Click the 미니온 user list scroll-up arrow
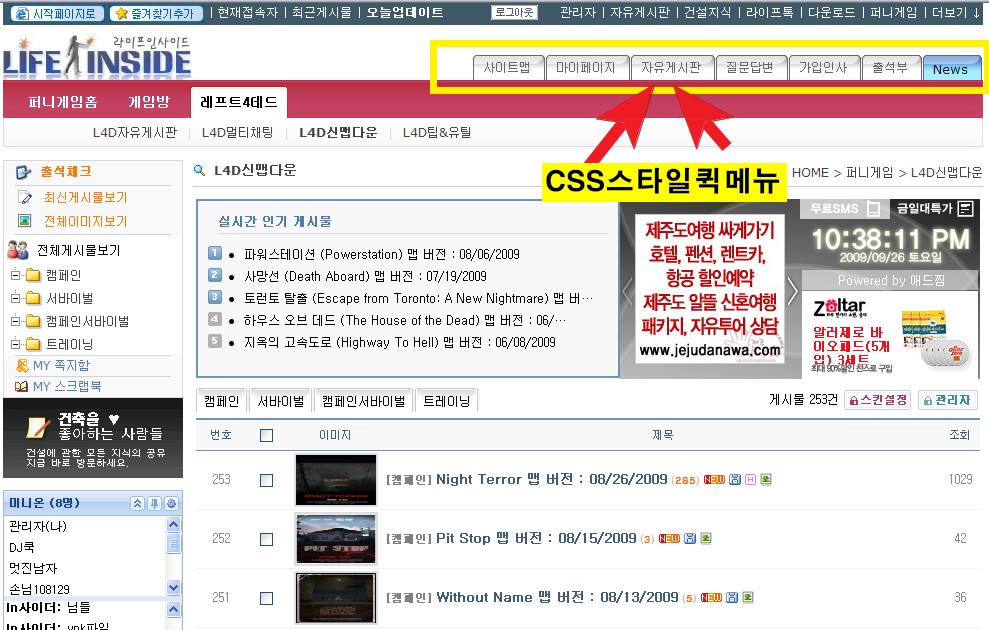Screen dimensions: 989x630 click(173, 525)
